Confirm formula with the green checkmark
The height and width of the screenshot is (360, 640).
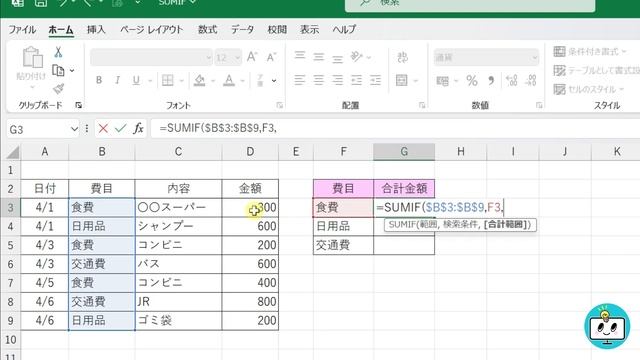121,129
